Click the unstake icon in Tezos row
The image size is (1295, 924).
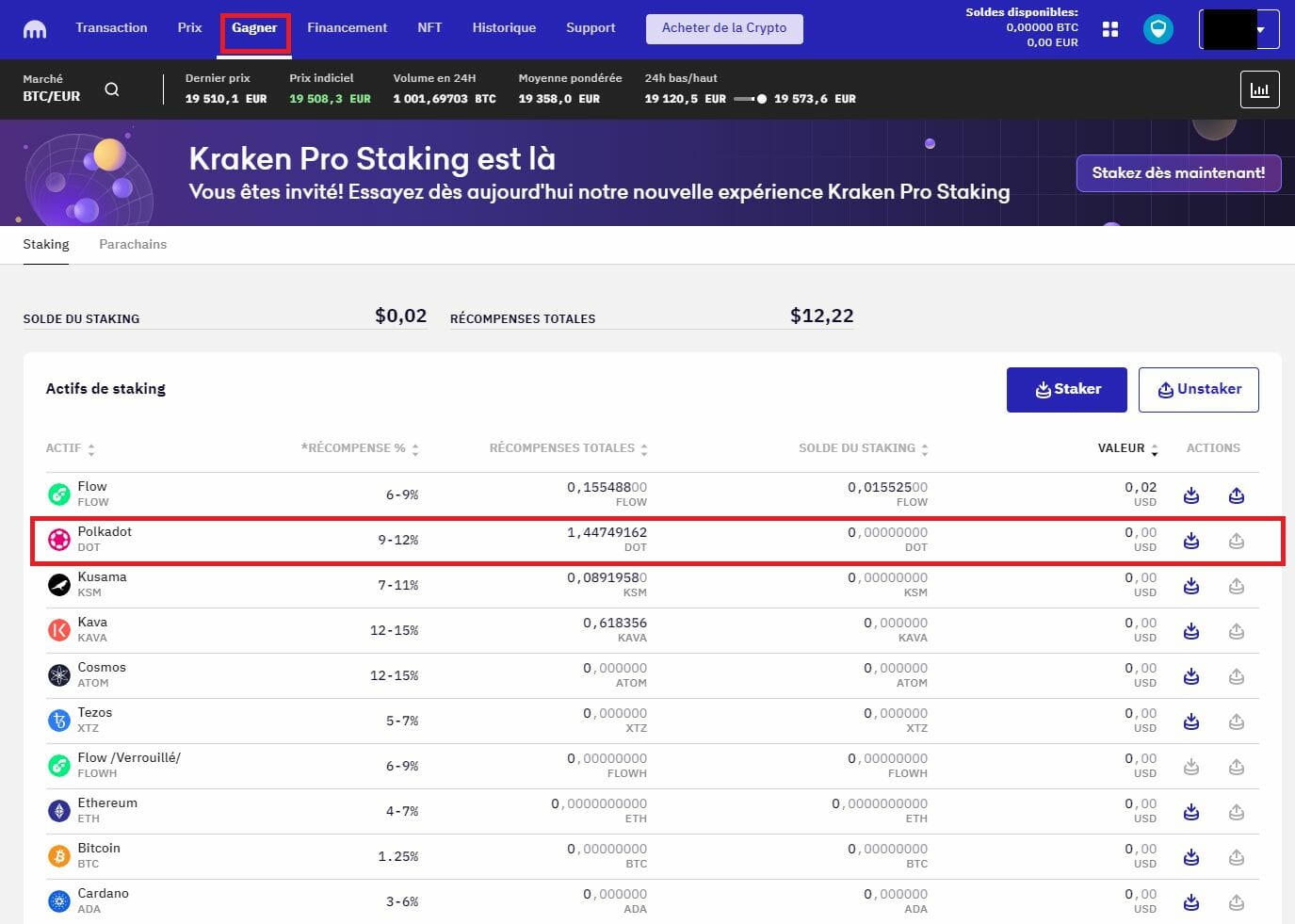tap(1237, 721)
